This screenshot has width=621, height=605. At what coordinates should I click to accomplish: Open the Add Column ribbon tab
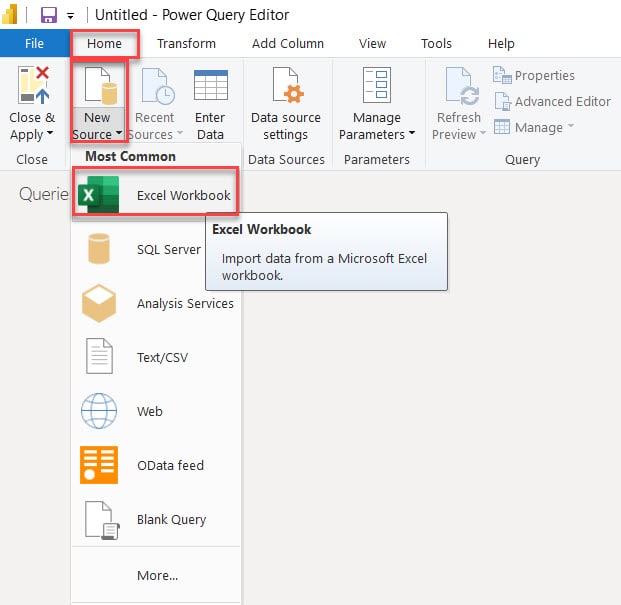click(288, 43)
